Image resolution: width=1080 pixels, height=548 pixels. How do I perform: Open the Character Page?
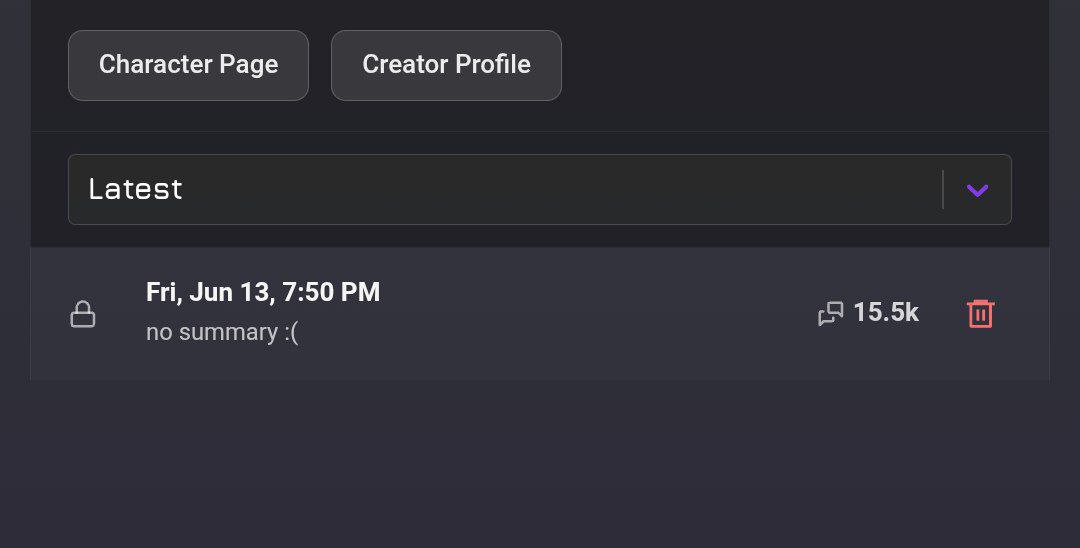[188, 65]
